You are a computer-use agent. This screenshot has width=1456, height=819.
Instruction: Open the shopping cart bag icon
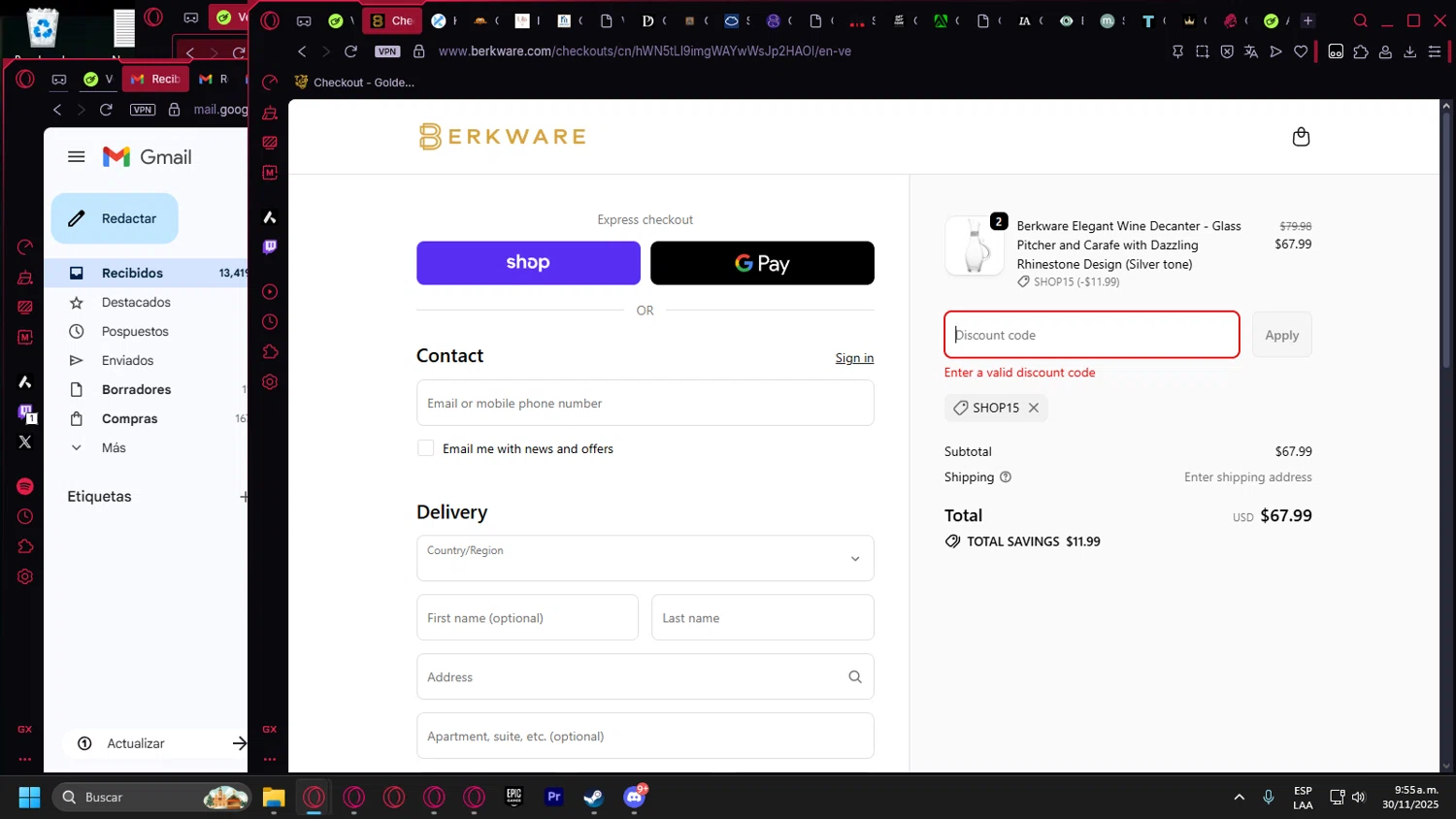1301,137
